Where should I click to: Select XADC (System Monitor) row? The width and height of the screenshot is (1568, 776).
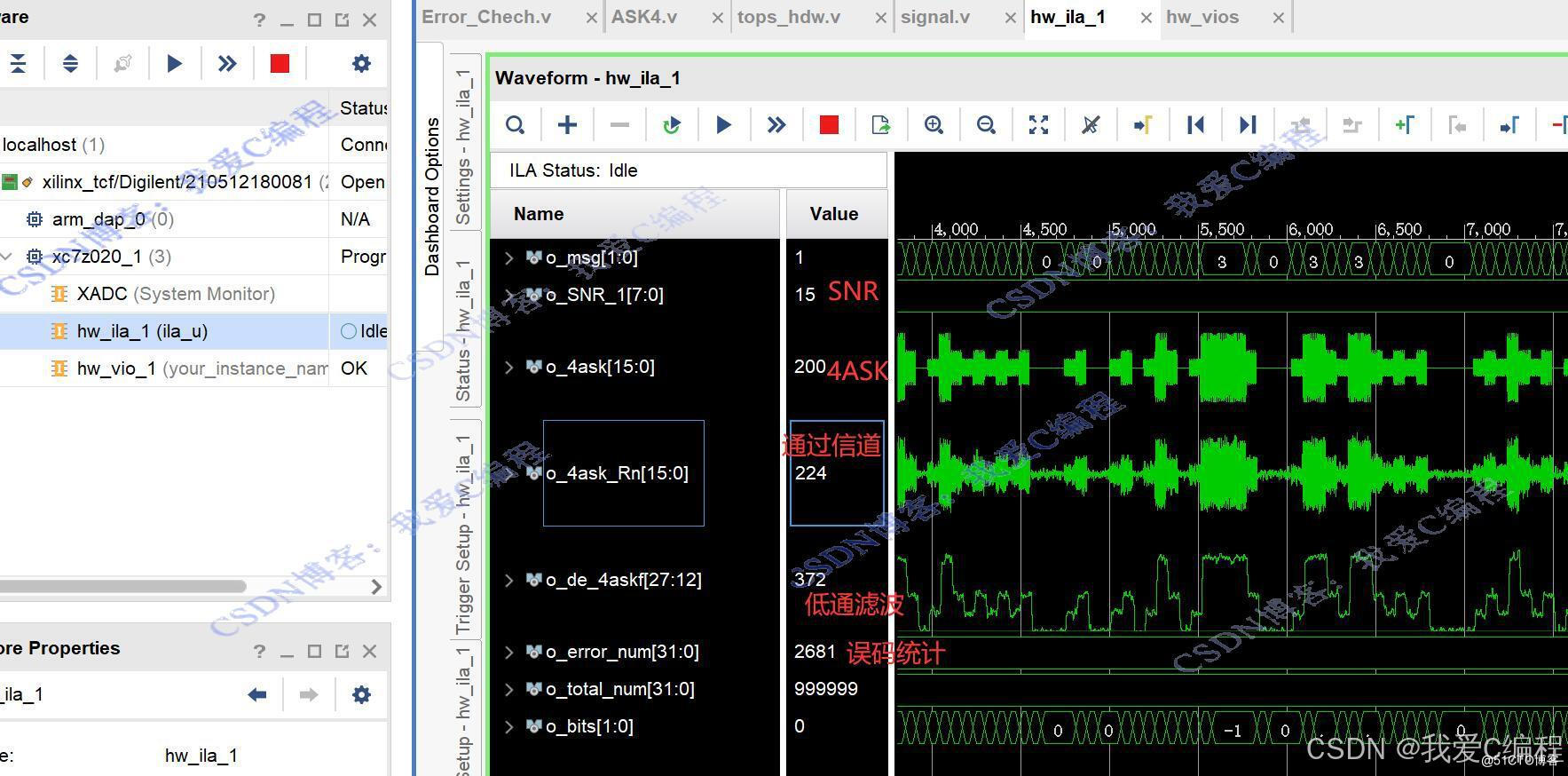click(193, 294)
